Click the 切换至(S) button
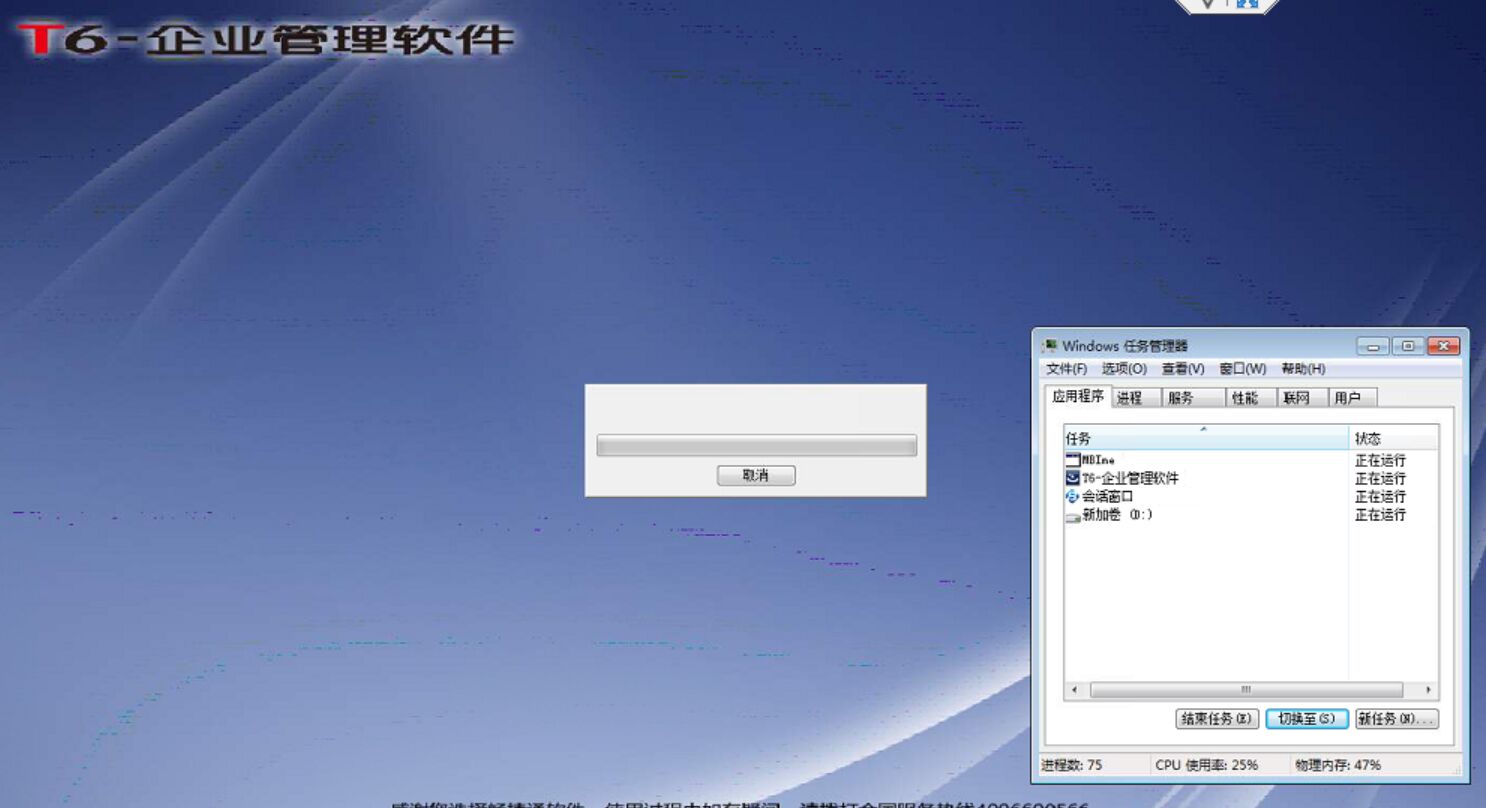 click(1307, 719)
